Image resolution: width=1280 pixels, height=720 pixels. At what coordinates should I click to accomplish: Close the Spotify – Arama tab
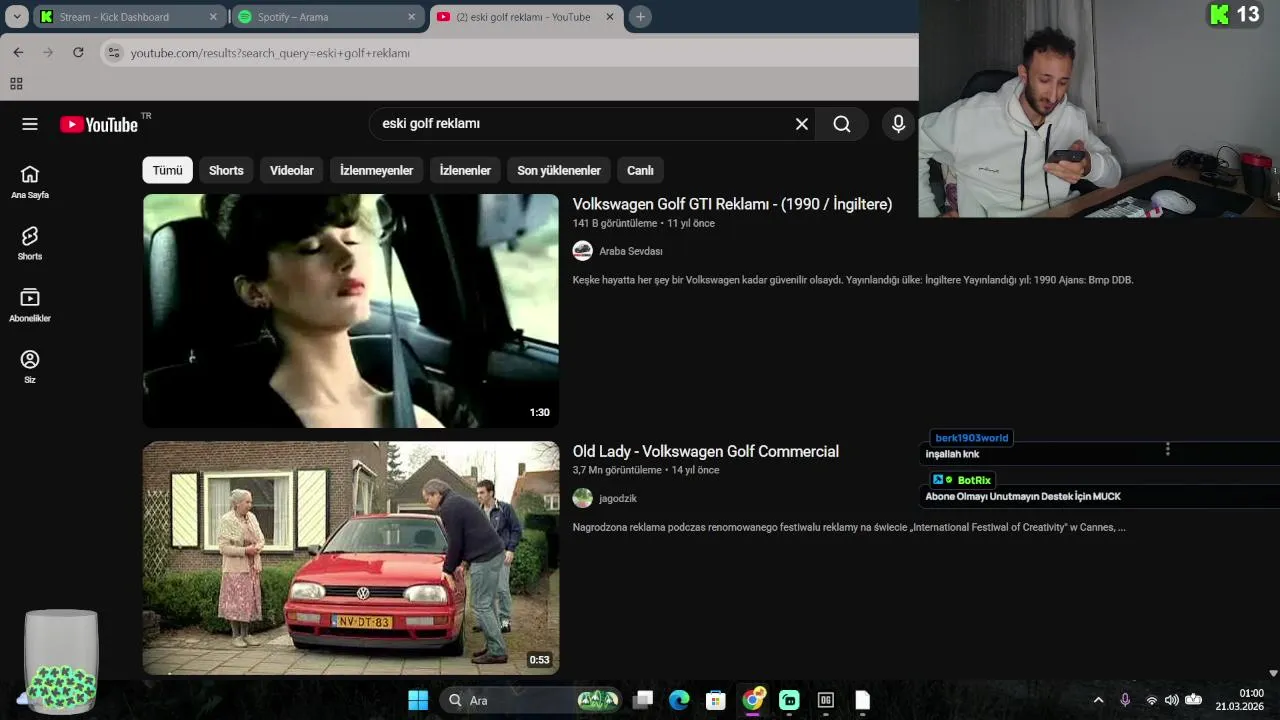[x=411, y=17]
